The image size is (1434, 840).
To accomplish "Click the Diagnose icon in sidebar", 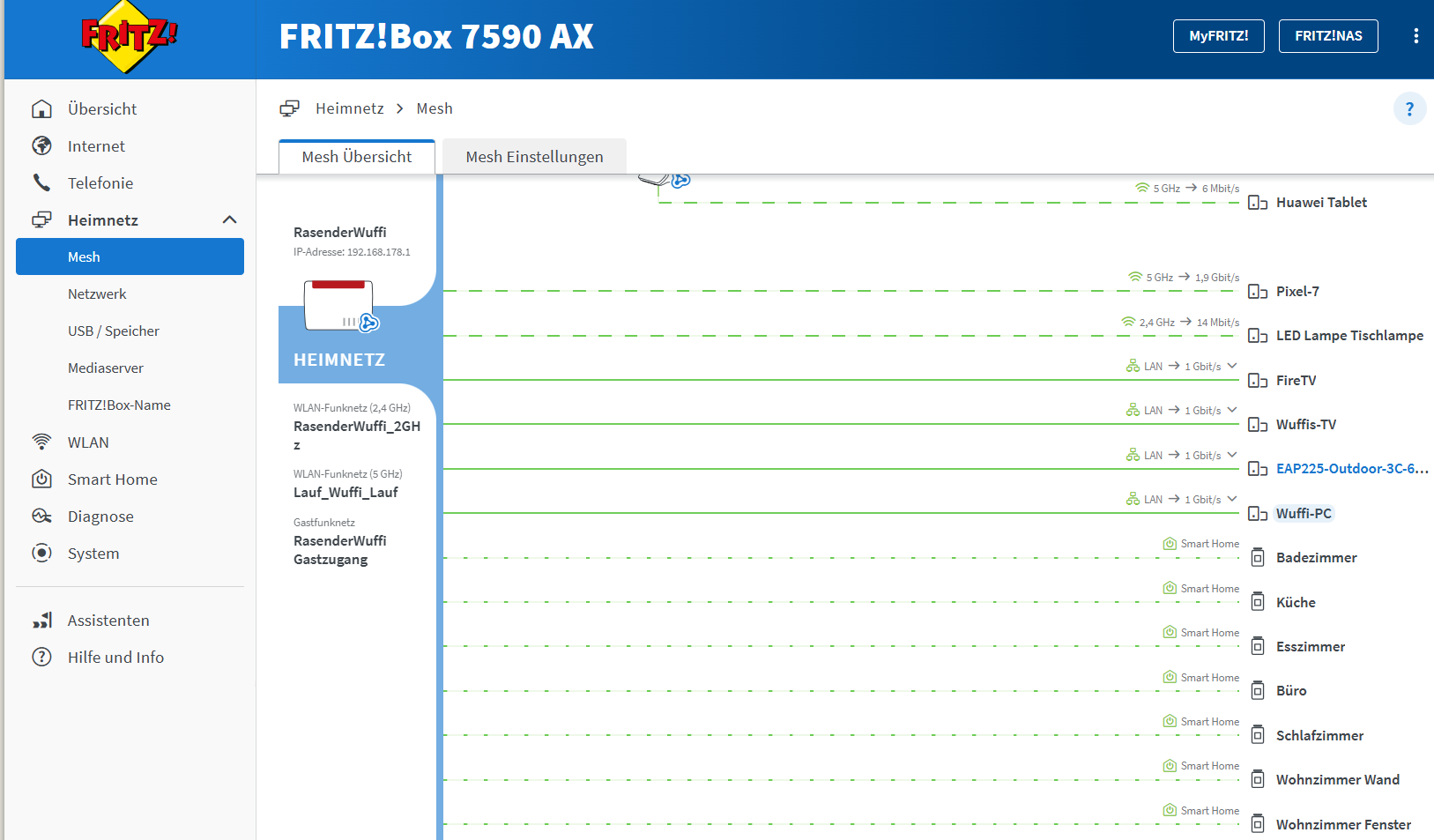I will click(41, 516).
